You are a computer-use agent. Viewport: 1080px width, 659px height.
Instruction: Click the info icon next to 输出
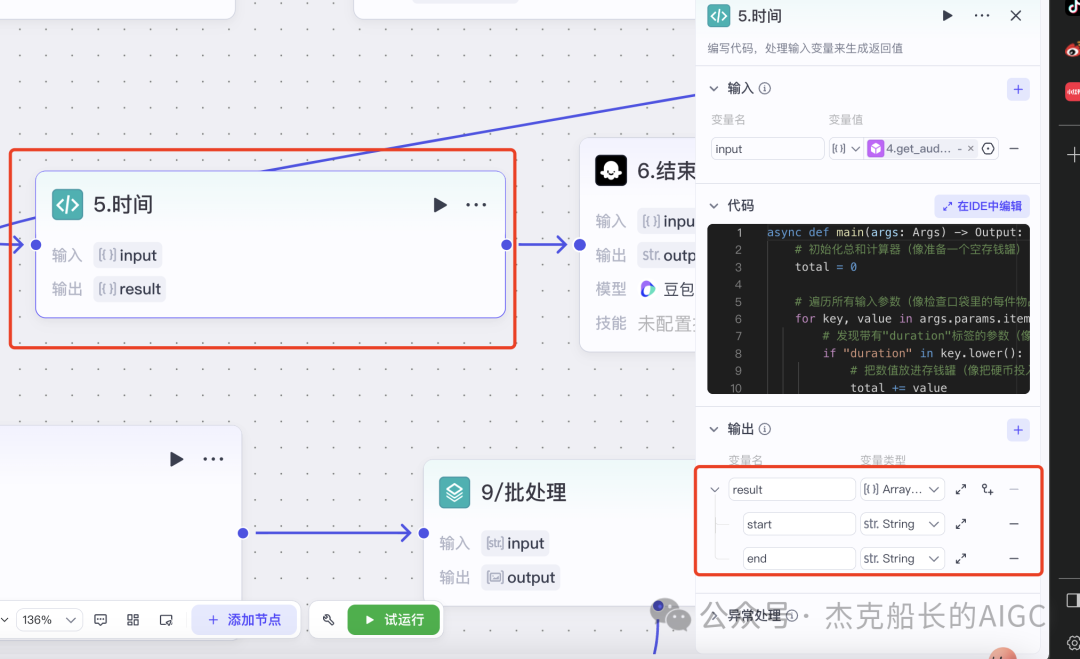(x=765, y=429)
